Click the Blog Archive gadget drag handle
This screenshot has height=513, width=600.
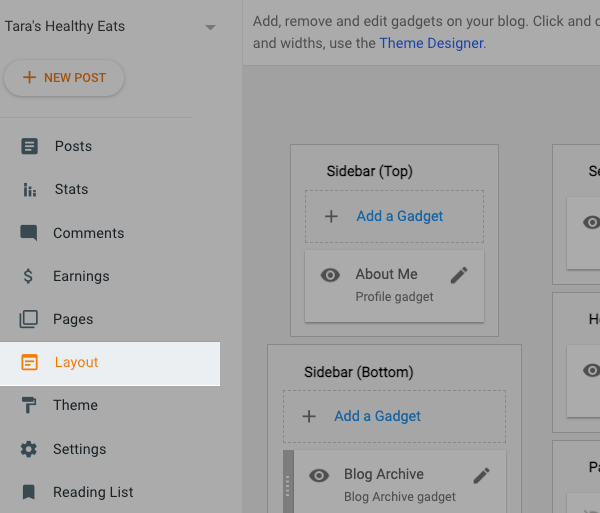(288, 485)
